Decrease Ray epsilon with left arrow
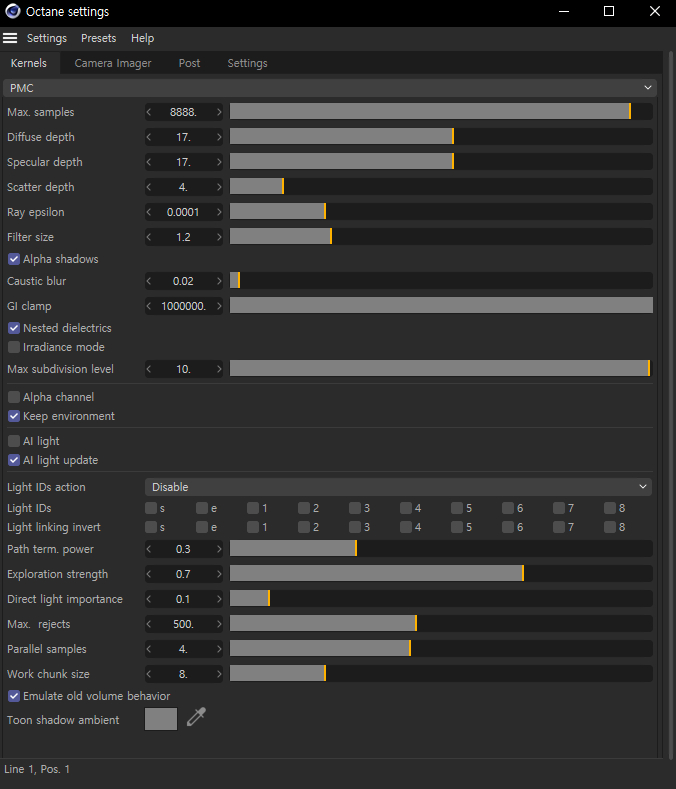This screenshot has width=676, height=789. [149, 212]
